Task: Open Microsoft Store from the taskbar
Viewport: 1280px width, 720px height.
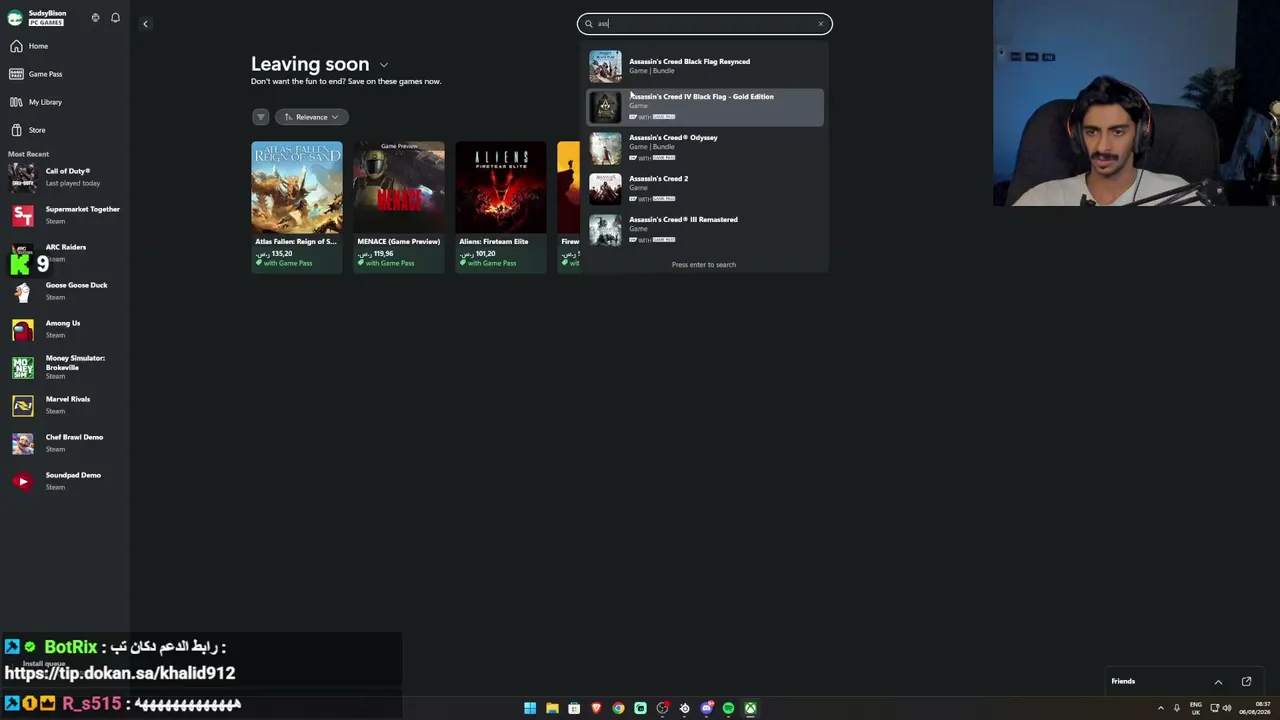Action: pyautogui.click(x=574, y=709)
